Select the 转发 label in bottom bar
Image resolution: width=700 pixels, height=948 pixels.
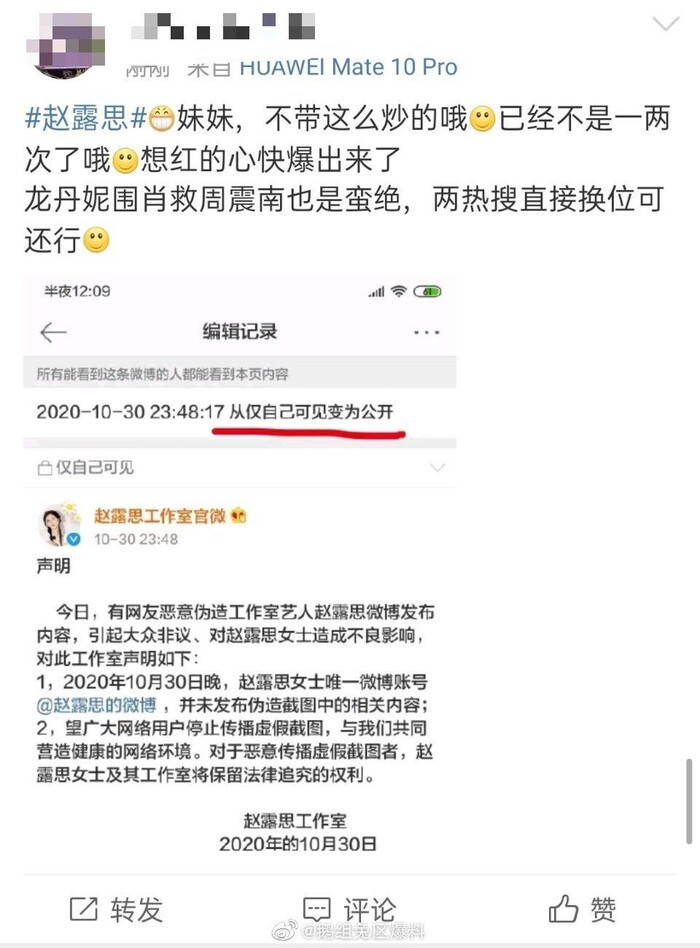coord(137,909)
